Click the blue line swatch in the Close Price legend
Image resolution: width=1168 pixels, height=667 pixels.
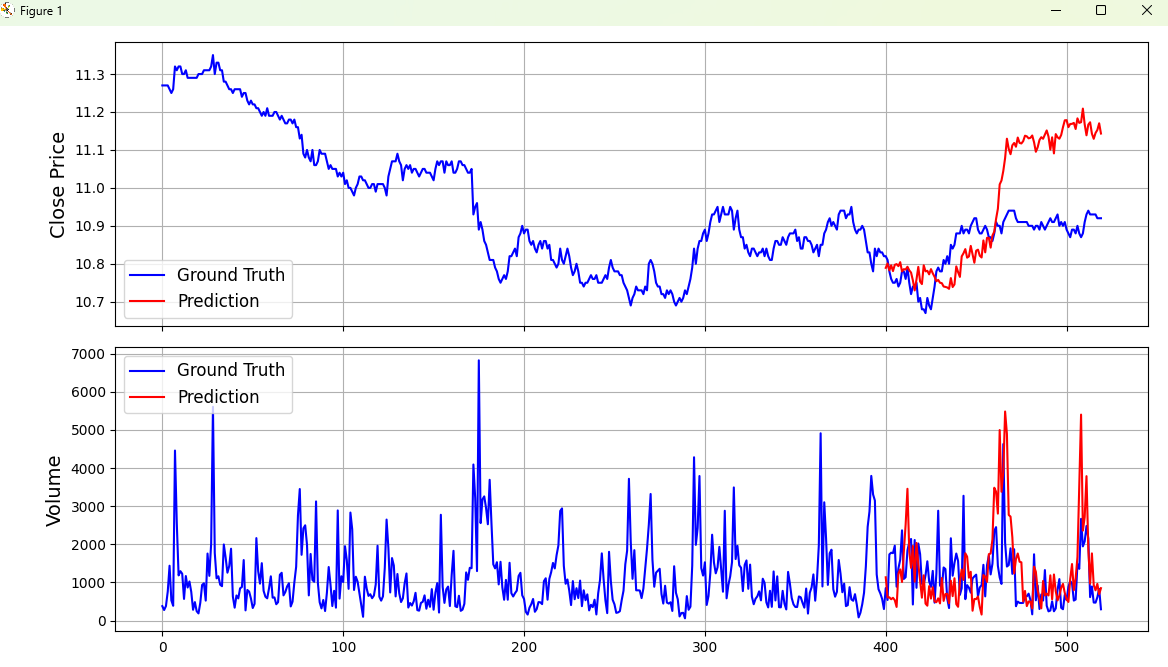click(x=147, y=275)
